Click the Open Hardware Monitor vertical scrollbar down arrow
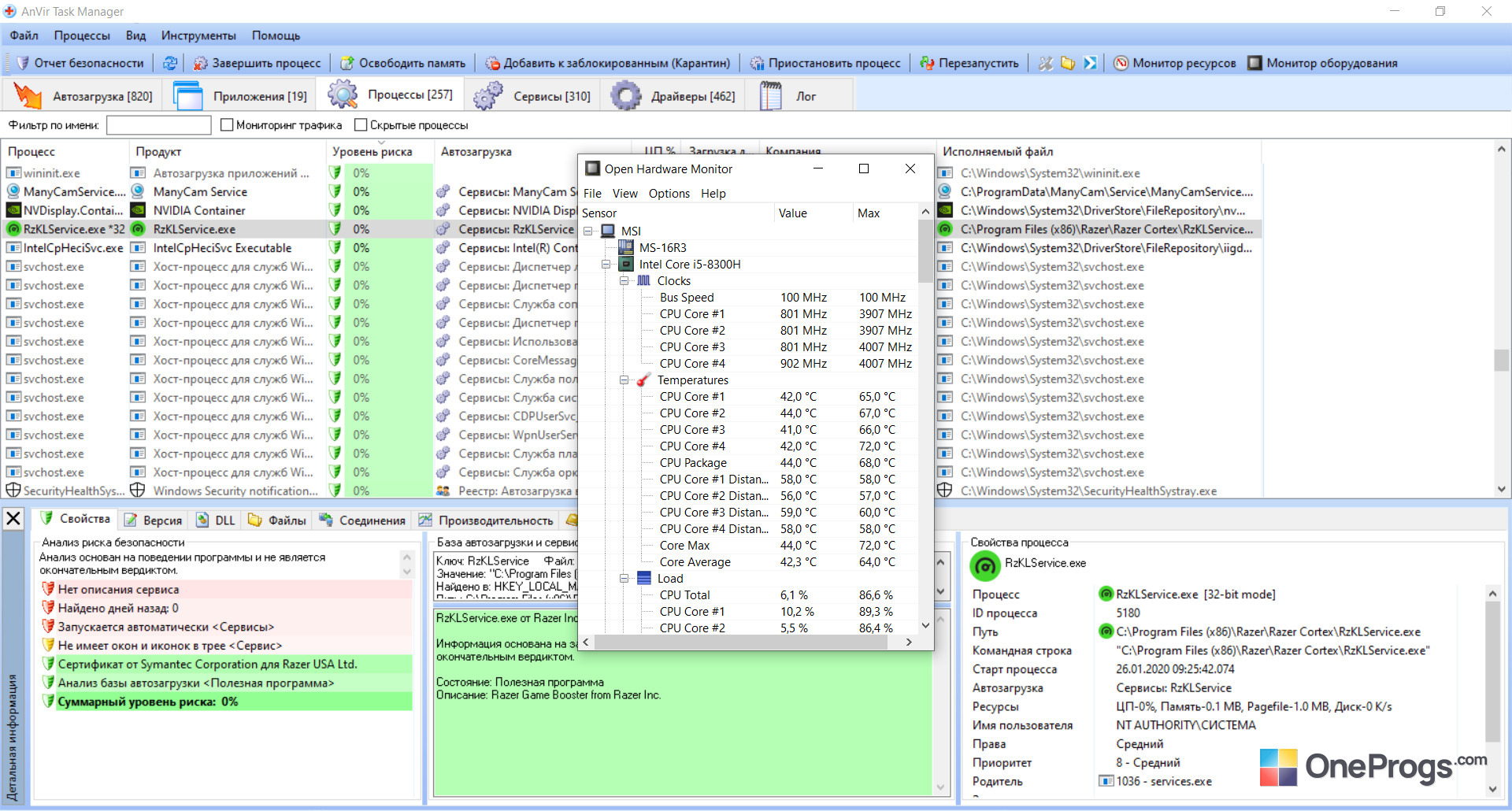Viewport: 1512px width, 811px height. (925, 626)
